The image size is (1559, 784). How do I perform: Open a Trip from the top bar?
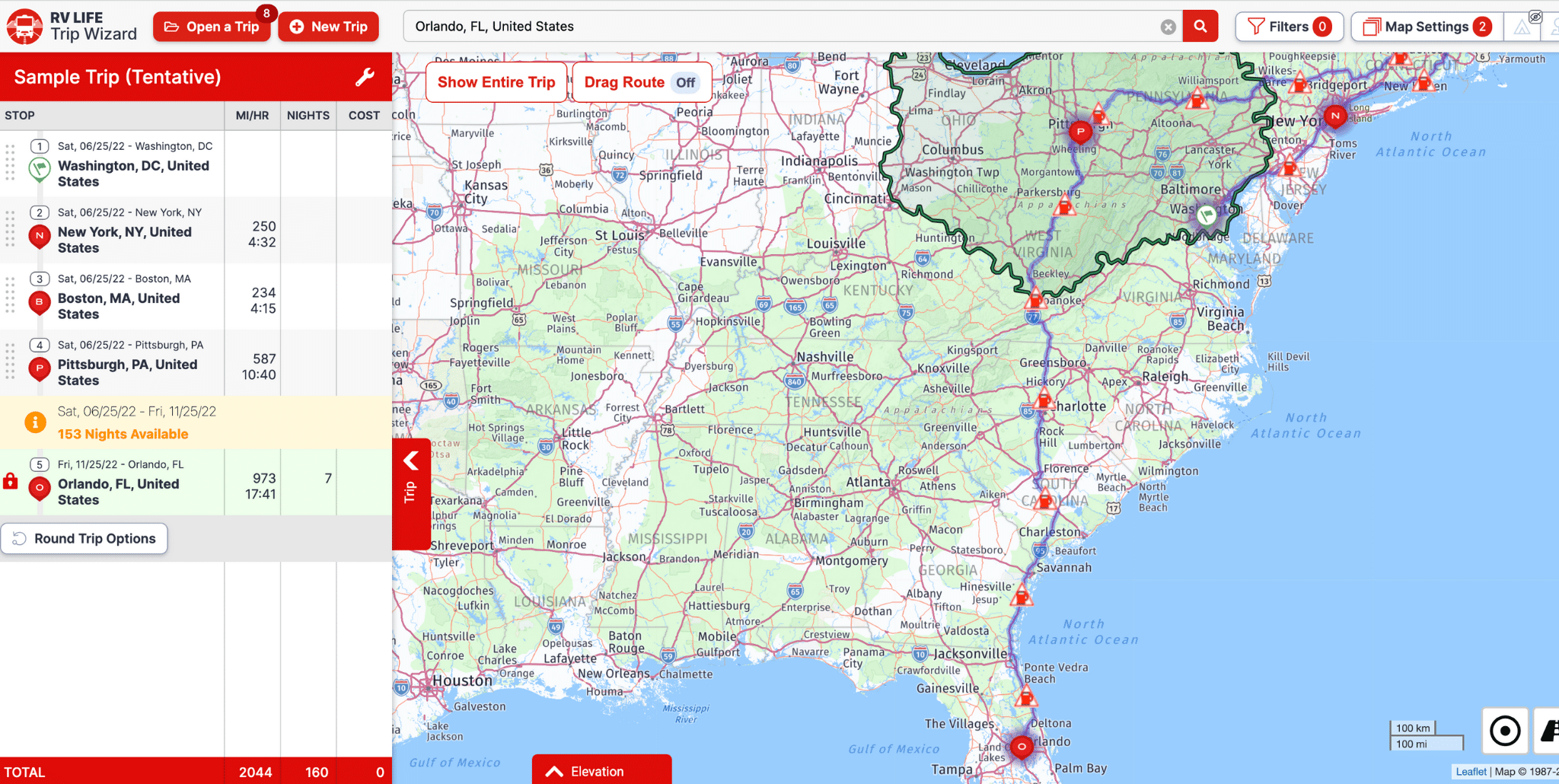212,27
